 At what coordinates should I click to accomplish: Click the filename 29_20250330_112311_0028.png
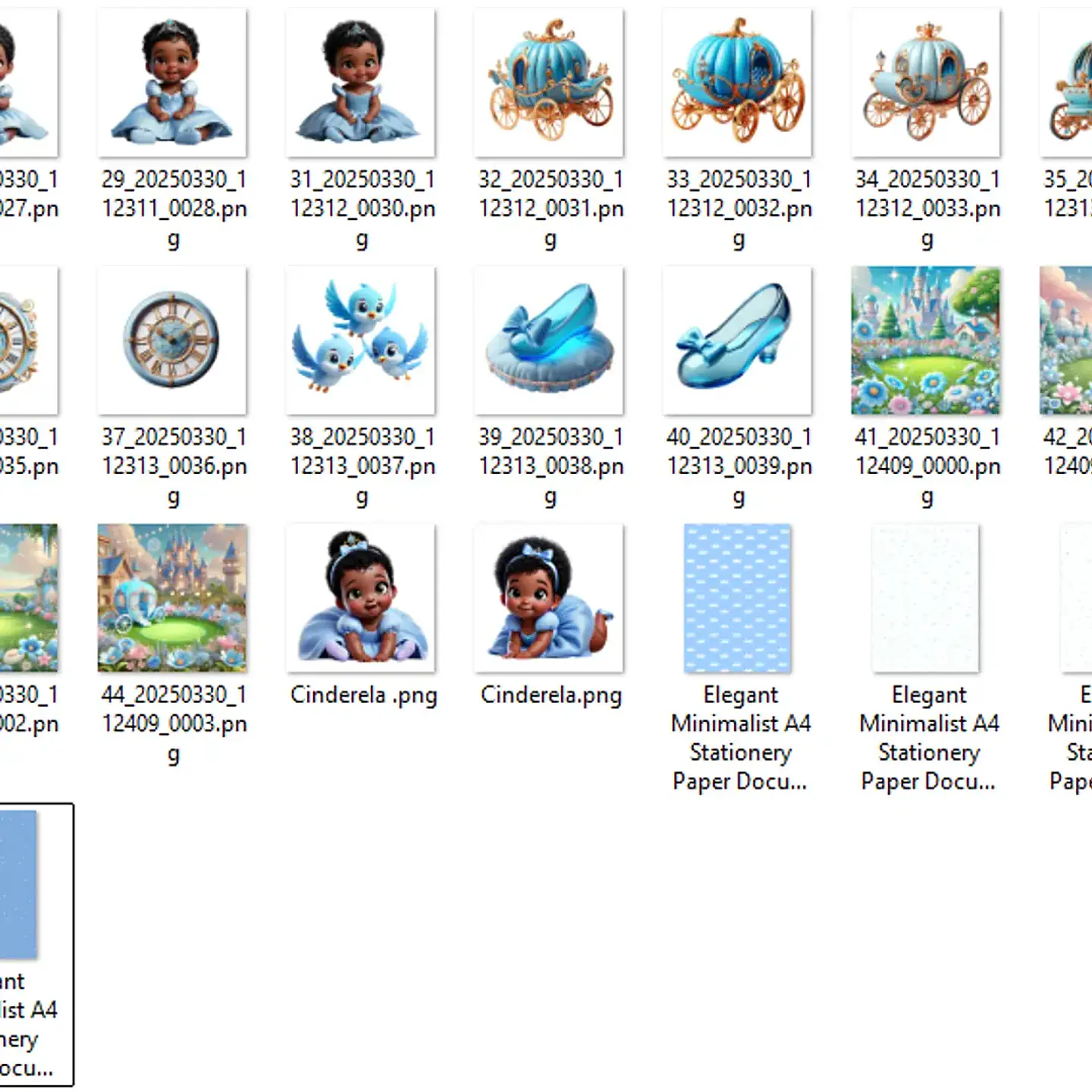coord(174,209)
